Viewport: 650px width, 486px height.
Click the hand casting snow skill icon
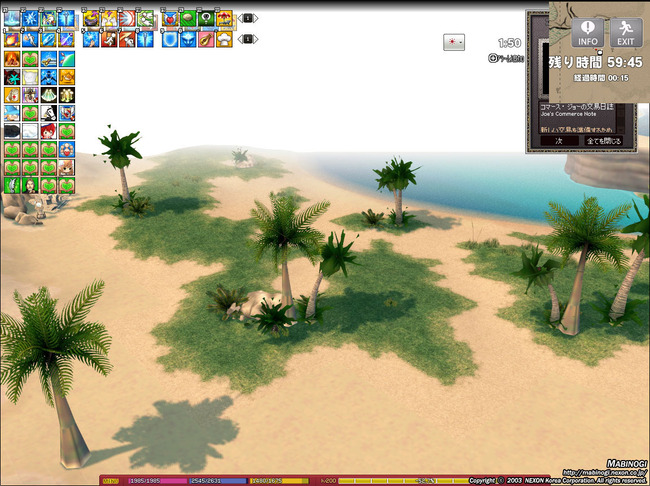(91, 39)
